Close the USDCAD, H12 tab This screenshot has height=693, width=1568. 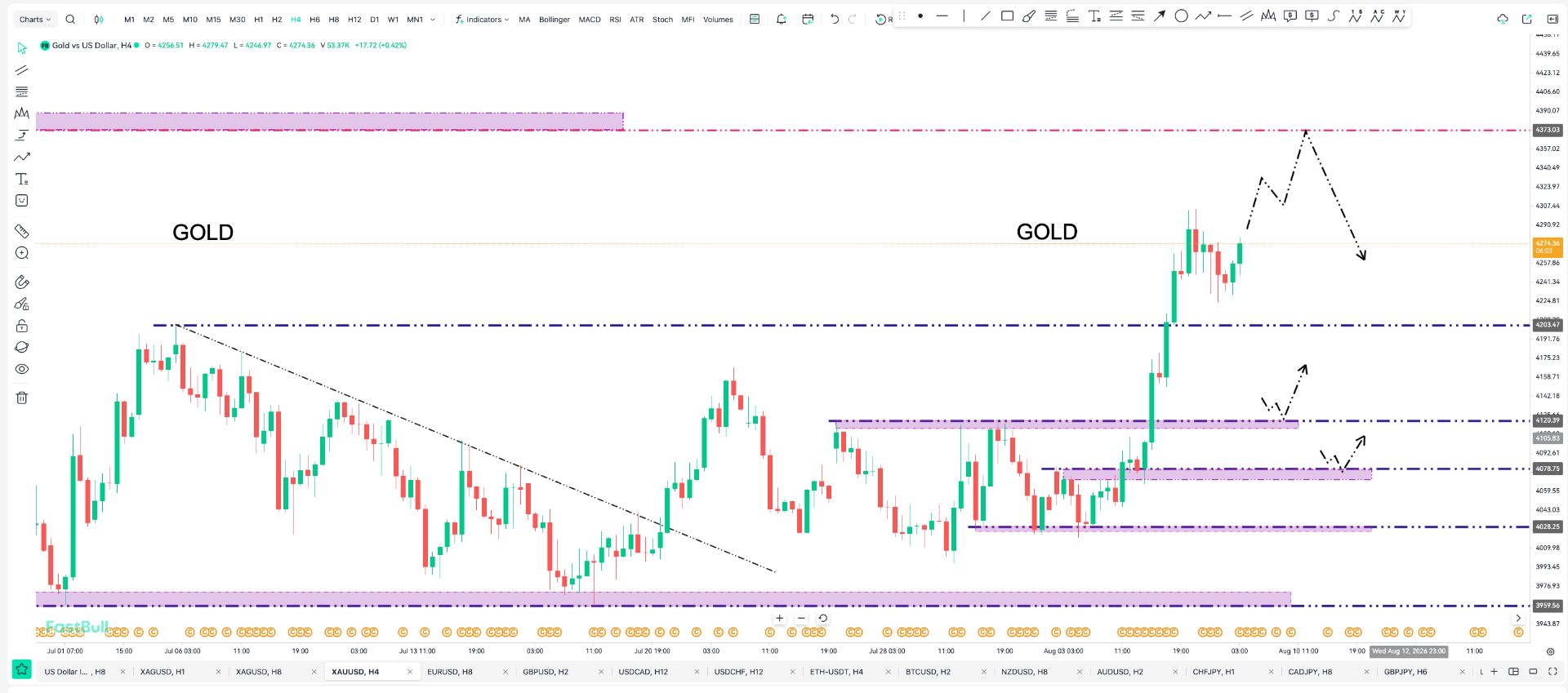(697, 672)
